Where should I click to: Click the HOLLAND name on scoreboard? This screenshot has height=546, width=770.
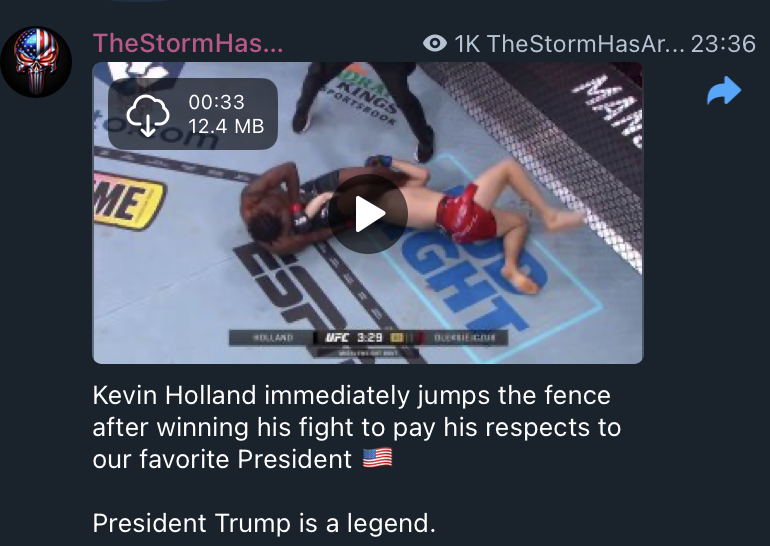[x=273, y=338]
